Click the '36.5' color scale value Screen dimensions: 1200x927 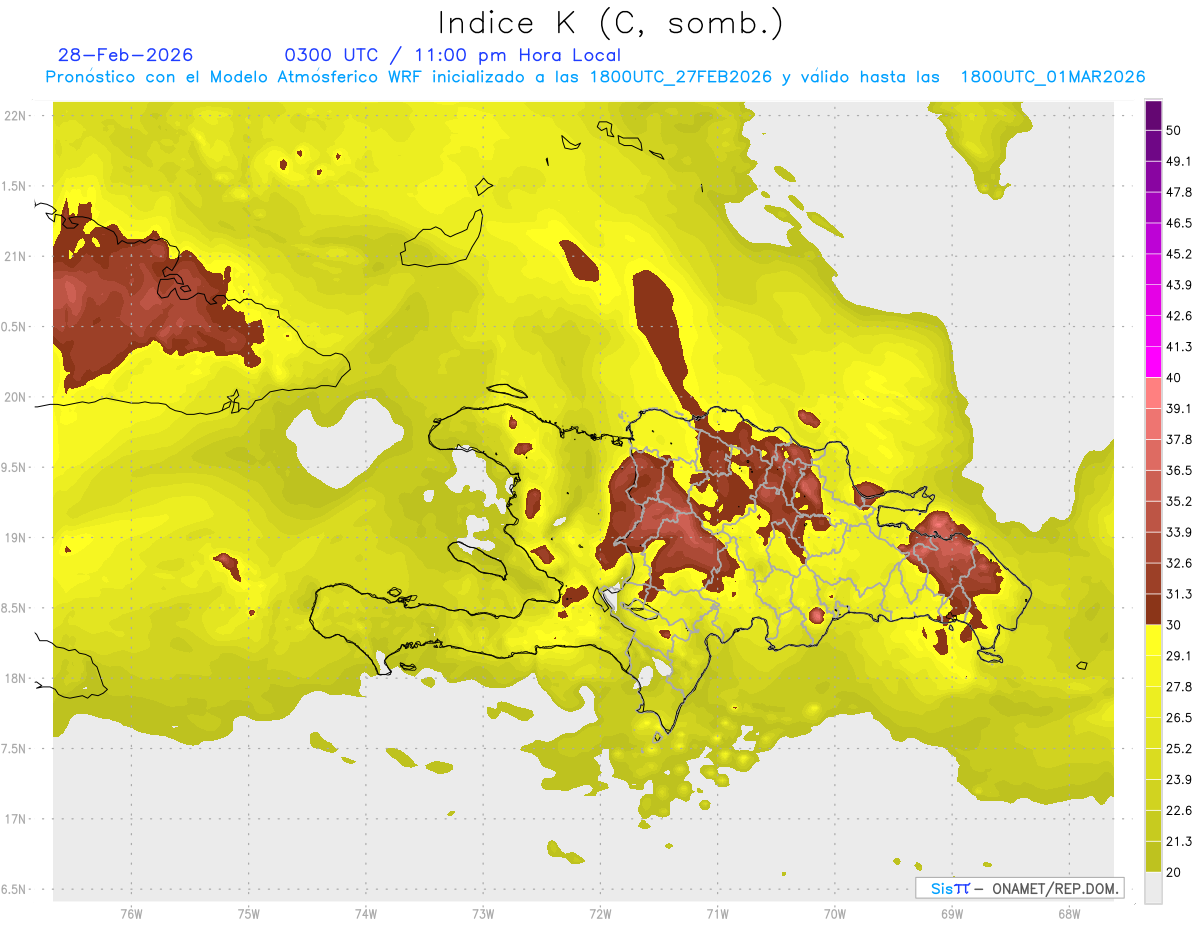coord(1179,470)
